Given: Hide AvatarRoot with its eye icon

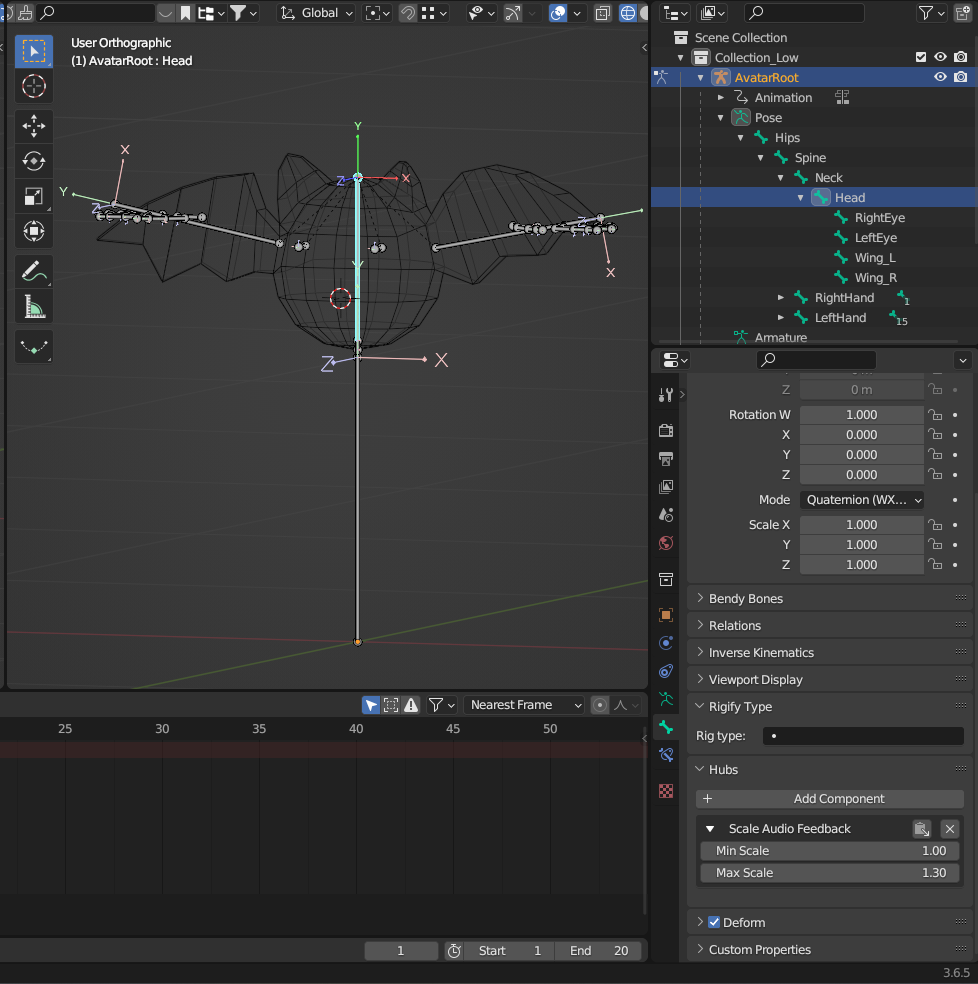Looking at the screenshot, I should (940, 77).
